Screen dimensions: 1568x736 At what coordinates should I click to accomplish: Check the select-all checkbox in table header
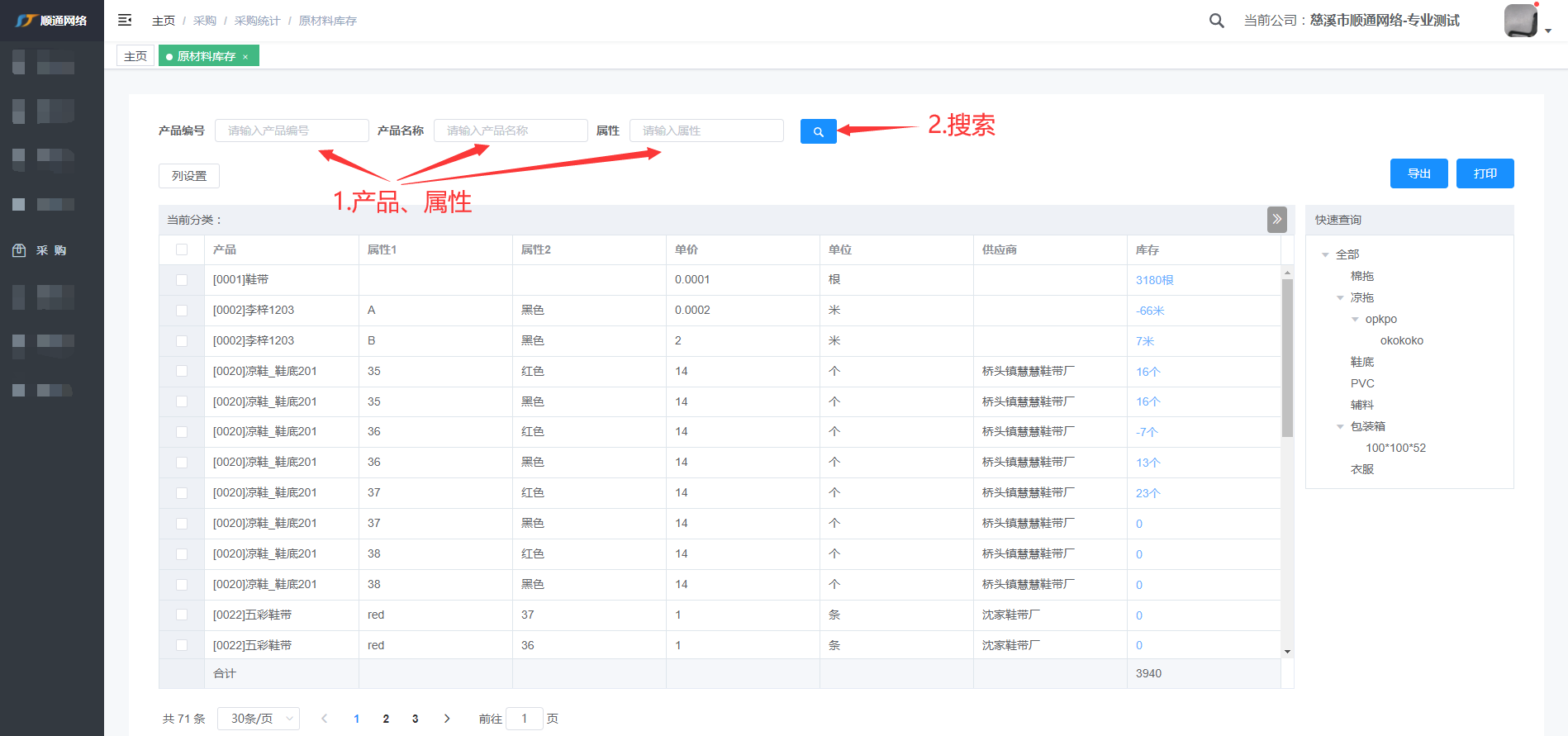(x=182, y=249)
